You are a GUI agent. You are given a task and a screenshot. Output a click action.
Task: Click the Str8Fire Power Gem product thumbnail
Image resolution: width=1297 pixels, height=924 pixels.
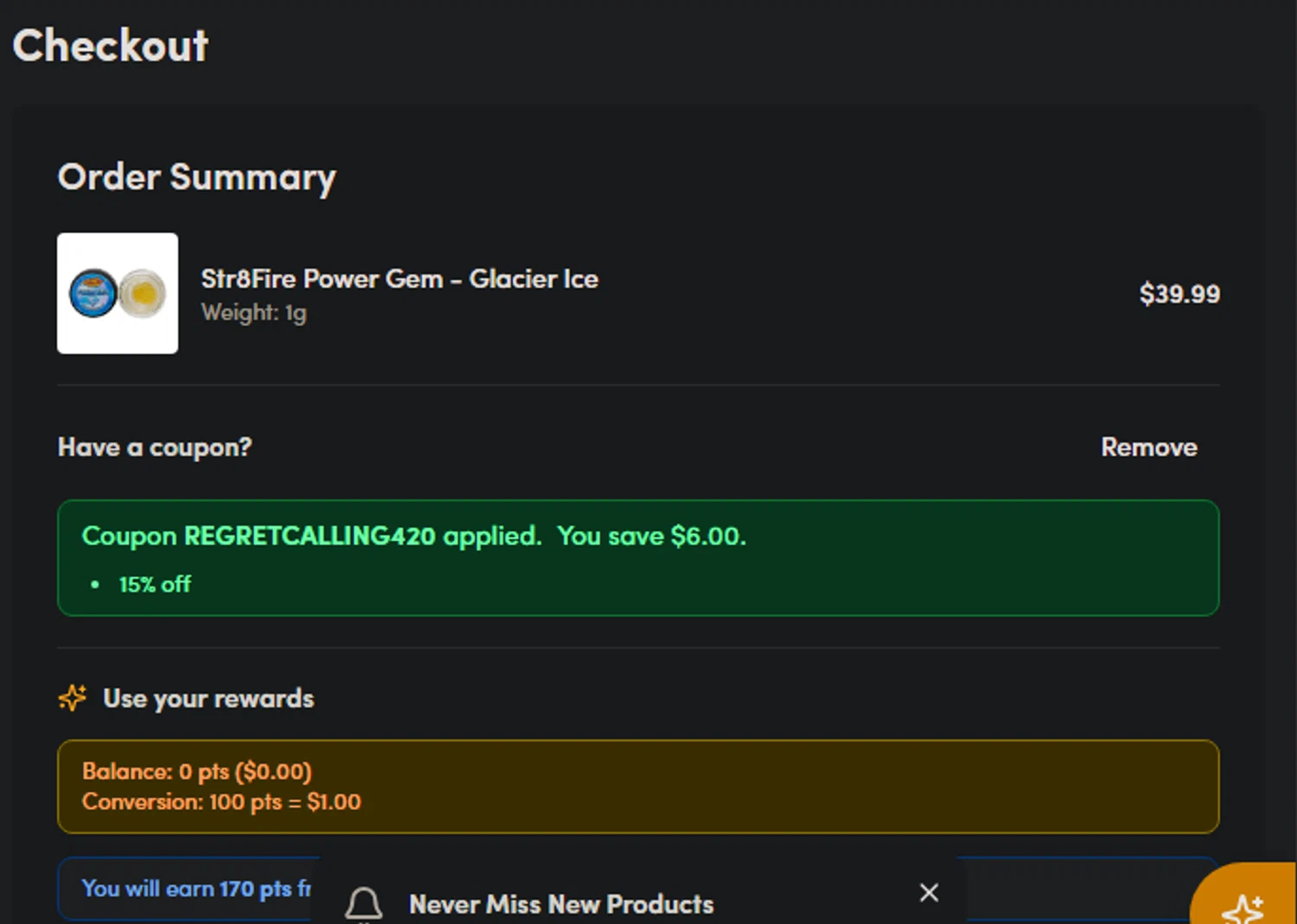point(118,293)
